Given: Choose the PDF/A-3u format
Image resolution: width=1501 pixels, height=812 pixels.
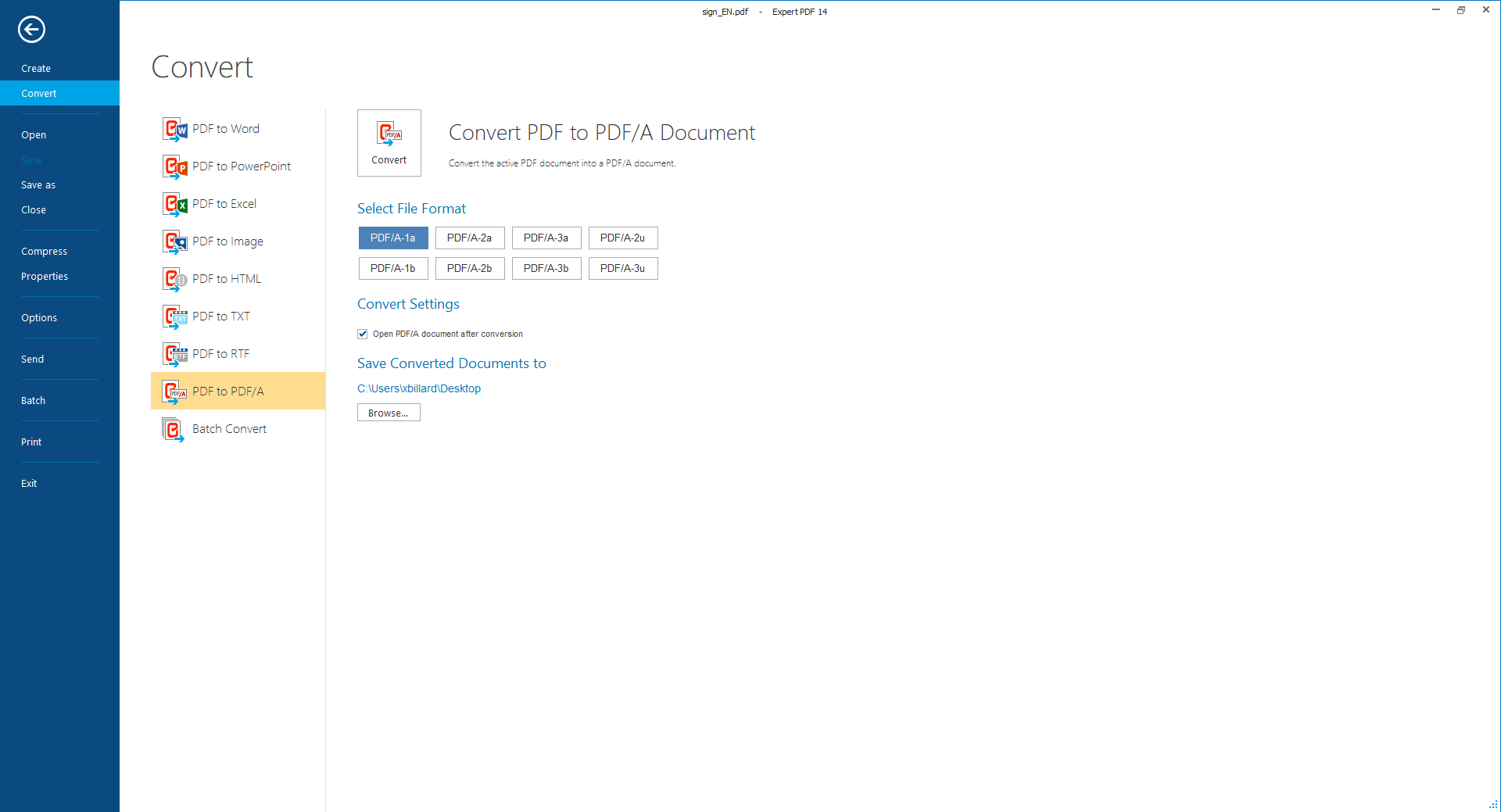Looking at the screenshot, I should 623,268.
